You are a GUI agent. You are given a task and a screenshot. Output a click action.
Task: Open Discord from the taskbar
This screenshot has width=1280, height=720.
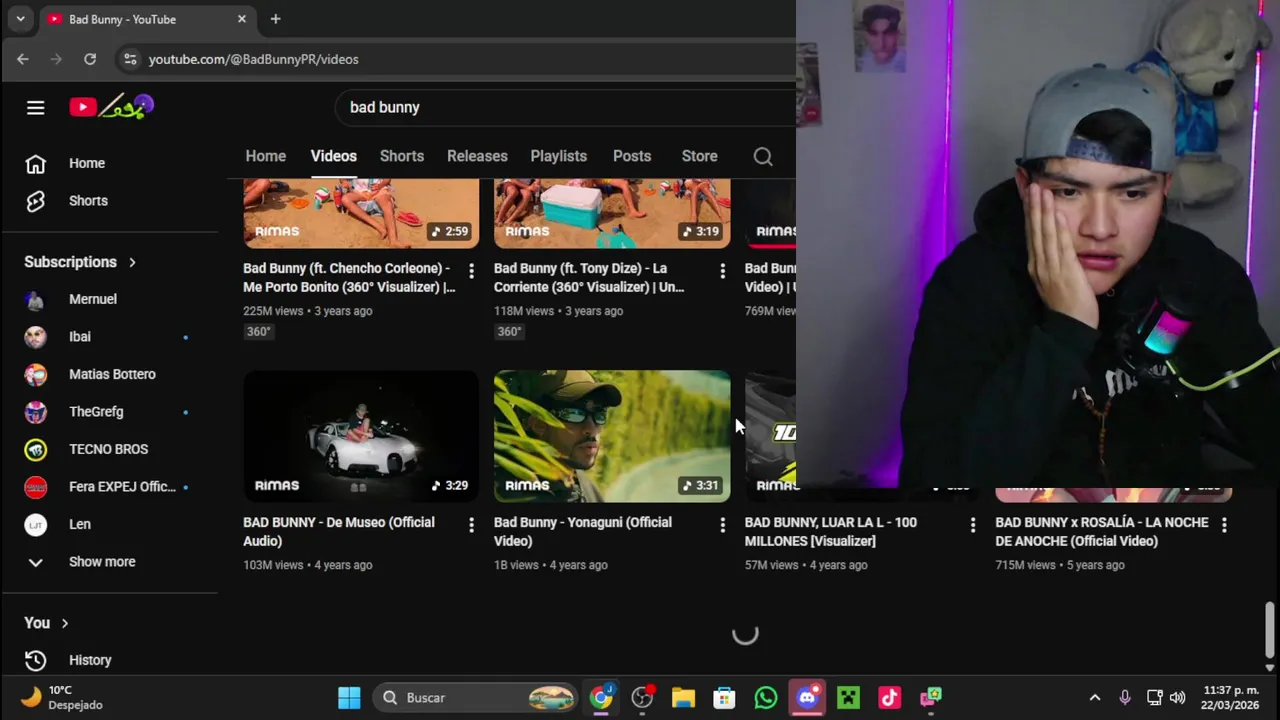[x=807, y=697]
